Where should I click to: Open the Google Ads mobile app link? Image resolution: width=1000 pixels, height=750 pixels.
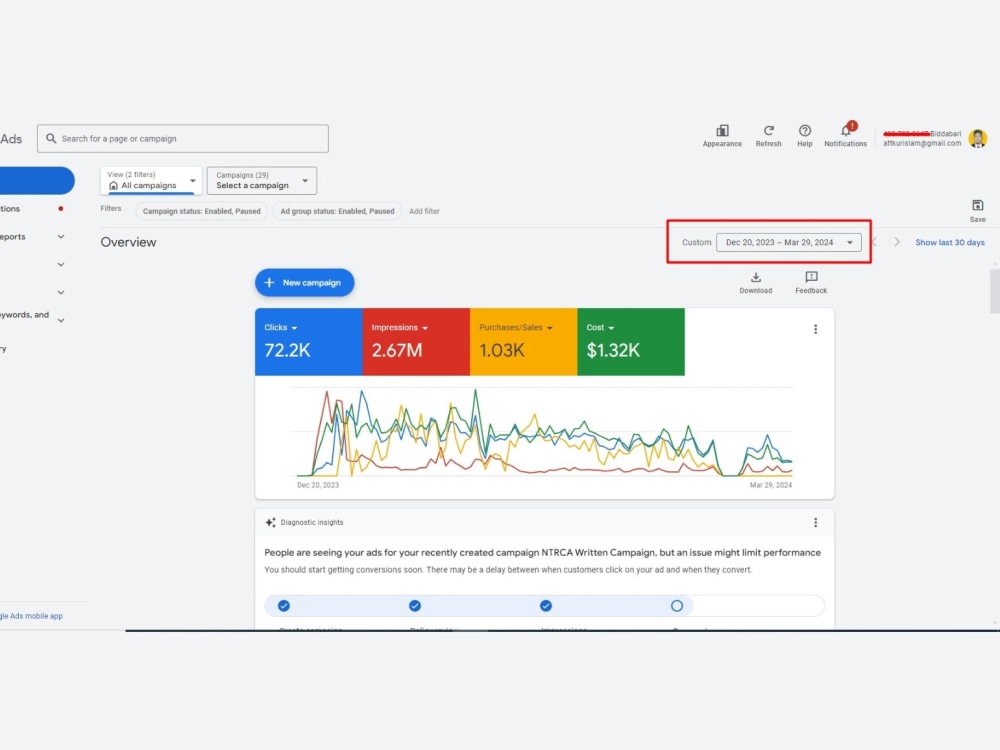tap(31, 616)
